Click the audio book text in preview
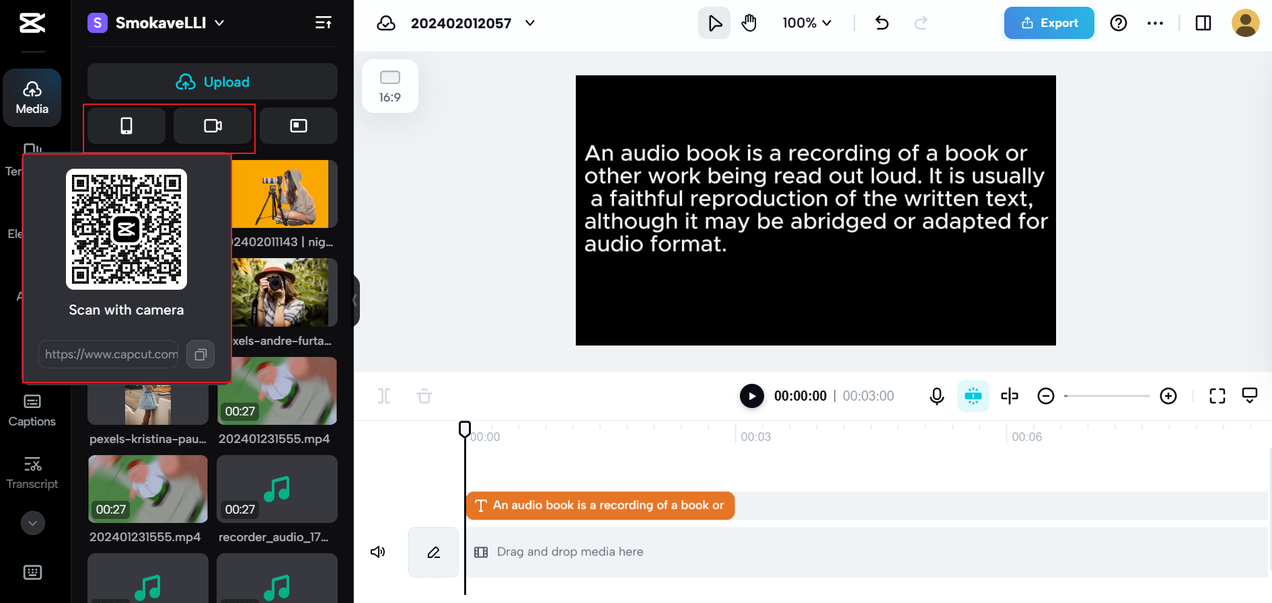1272x603 pixels. click(815, 198)
